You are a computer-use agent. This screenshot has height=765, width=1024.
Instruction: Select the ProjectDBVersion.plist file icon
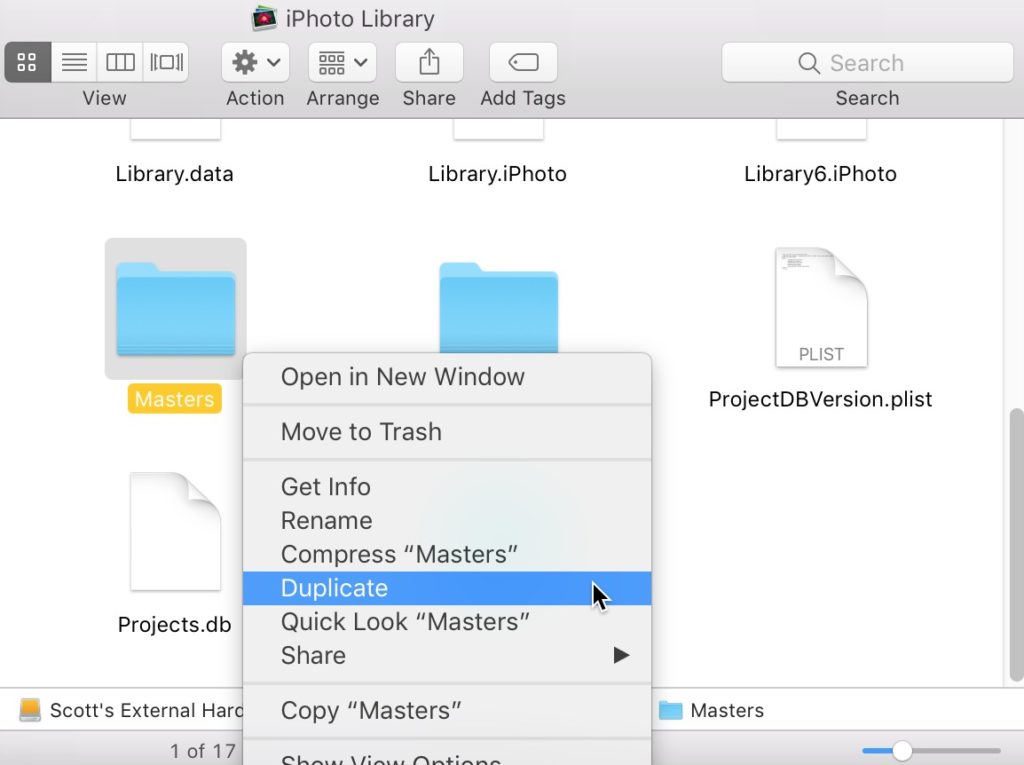[820, 305]
